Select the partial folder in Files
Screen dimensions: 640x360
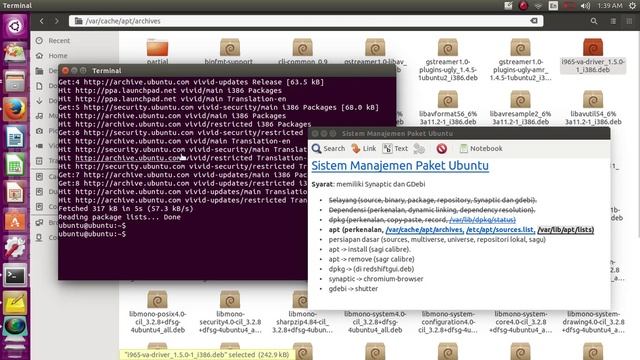point(157,51)
